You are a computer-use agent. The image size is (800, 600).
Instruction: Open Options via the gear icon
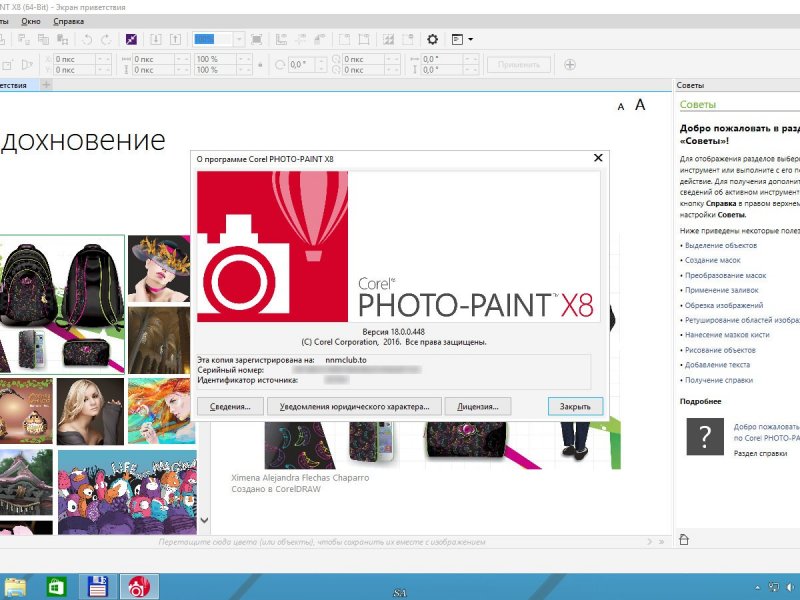[x=432, y=39]
